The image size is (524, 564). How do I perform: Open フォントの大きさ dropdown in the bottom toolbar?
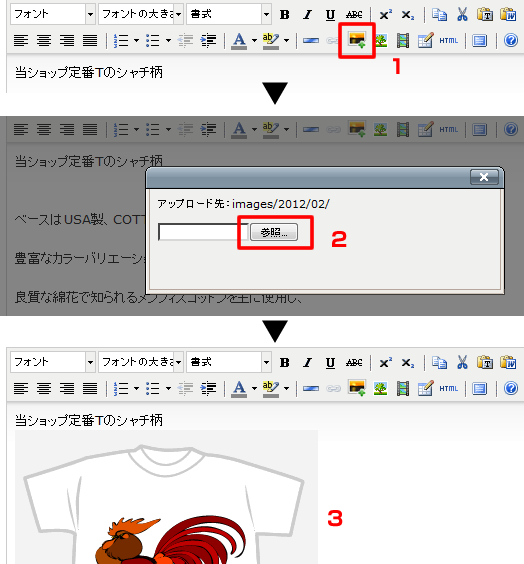141,362
